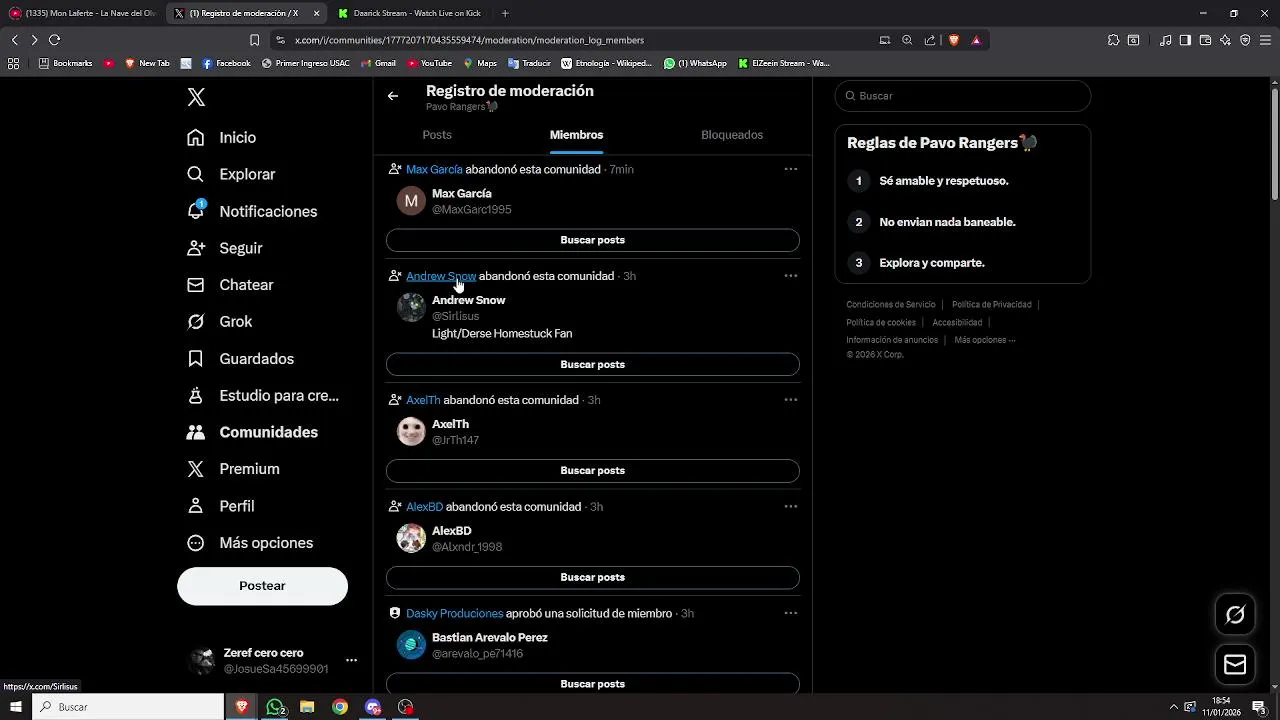Click AxelTh profile avatar thumbnail

pyautogui.click(x=411, y=431)
